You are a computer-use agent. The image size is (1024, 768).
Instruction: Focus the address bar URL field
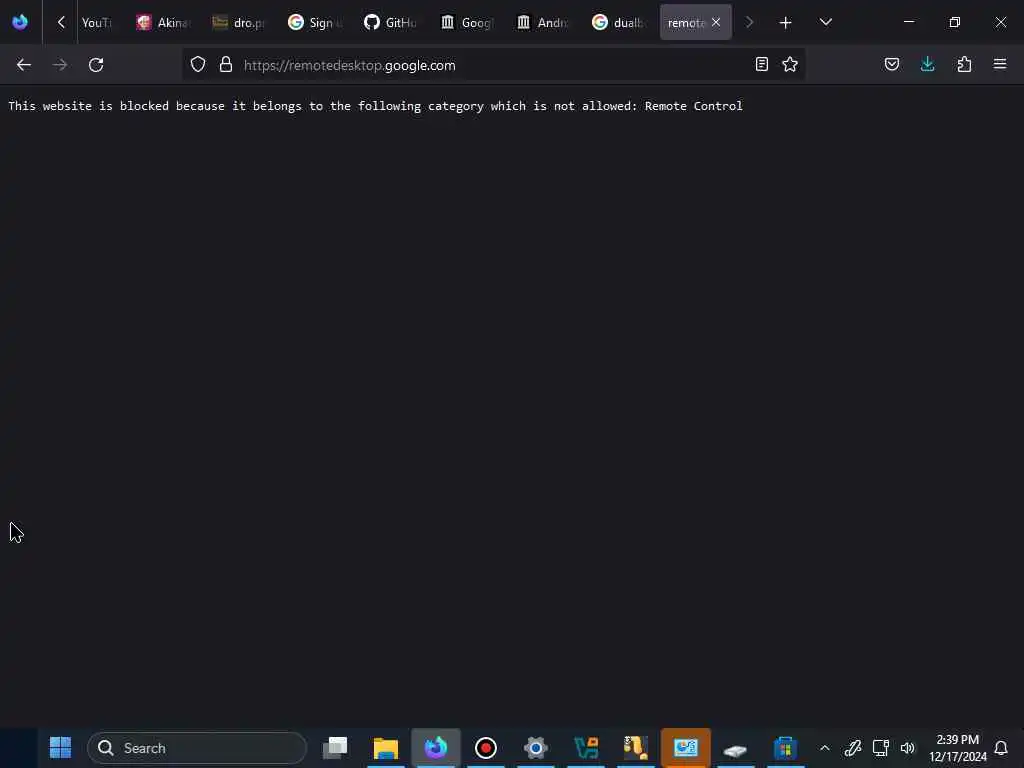[493, 65]
